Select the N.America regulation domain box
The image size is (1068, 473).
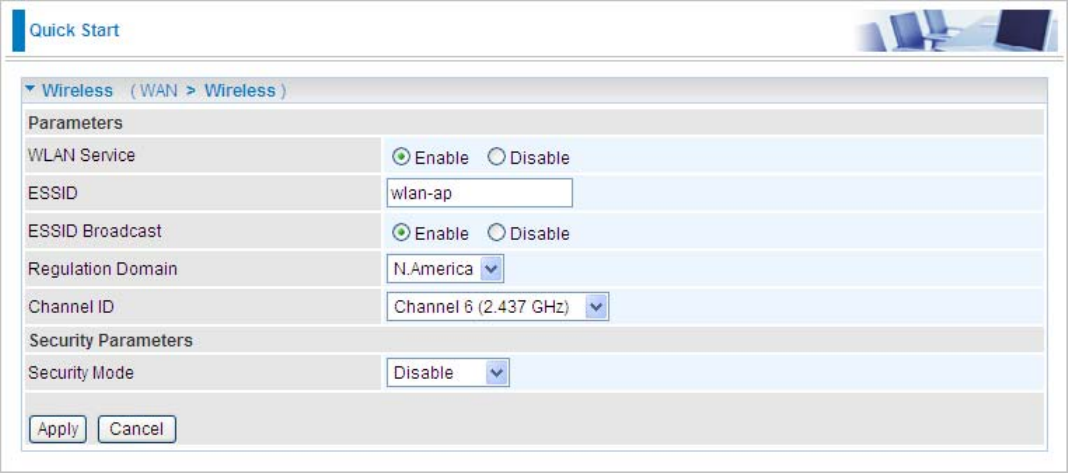[445, 269]
